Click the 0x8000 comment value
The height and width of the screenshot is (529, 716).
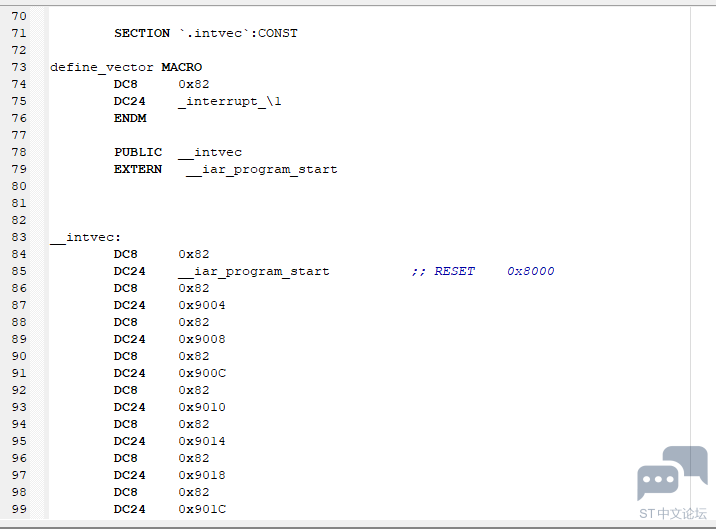[x=531, y=271]
